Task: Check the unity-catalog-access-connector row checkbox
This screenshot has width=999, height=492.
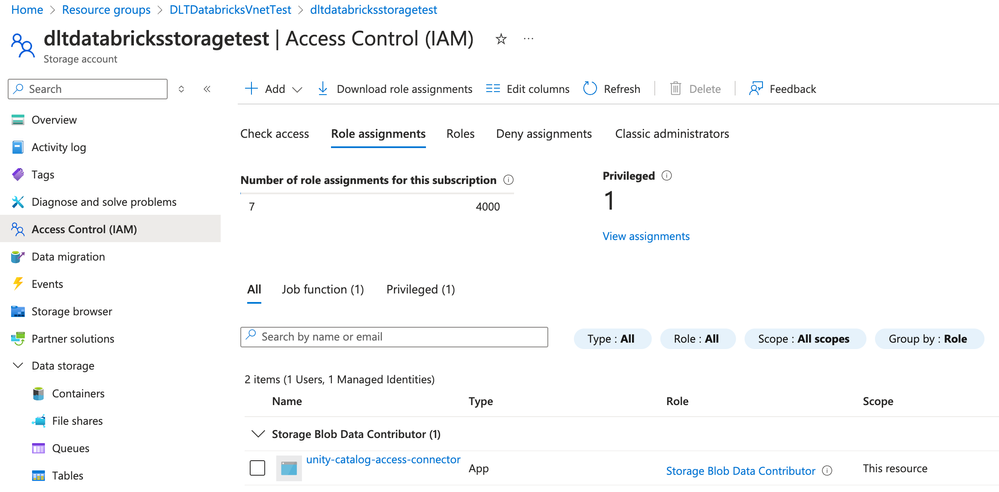Action: tap(257, 468)
